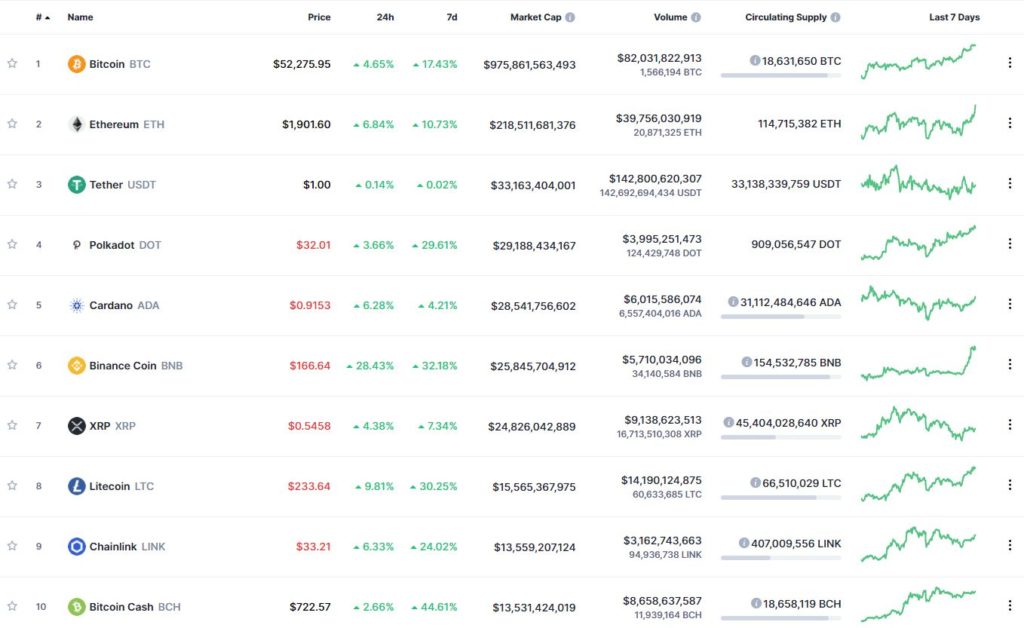Screen dimensions: 1024x628
Task: Open the Bitcoin Cash BCH link
Action: (135, 606)
